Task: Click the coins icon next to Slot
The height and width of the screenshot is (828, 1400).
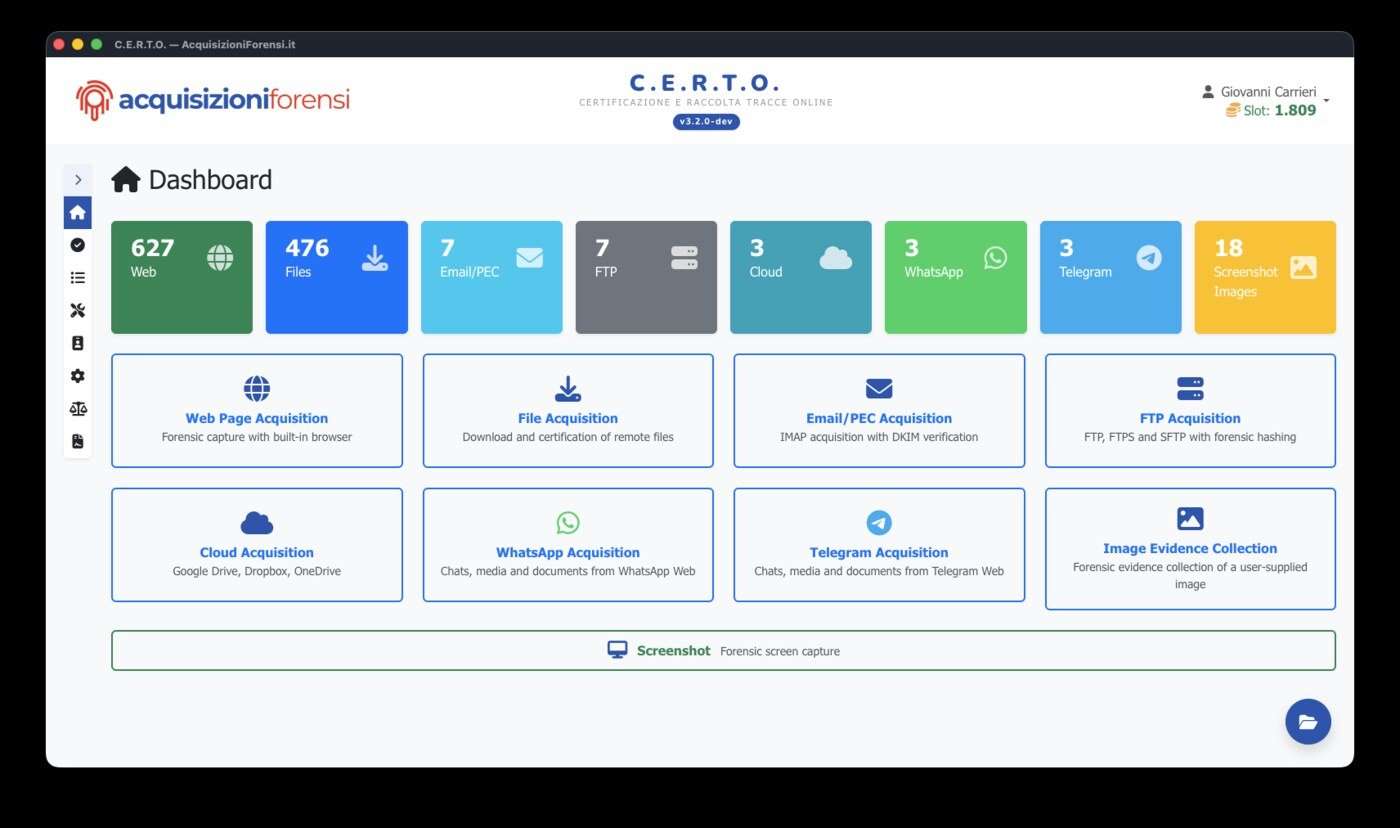Action: [1233, 110]
